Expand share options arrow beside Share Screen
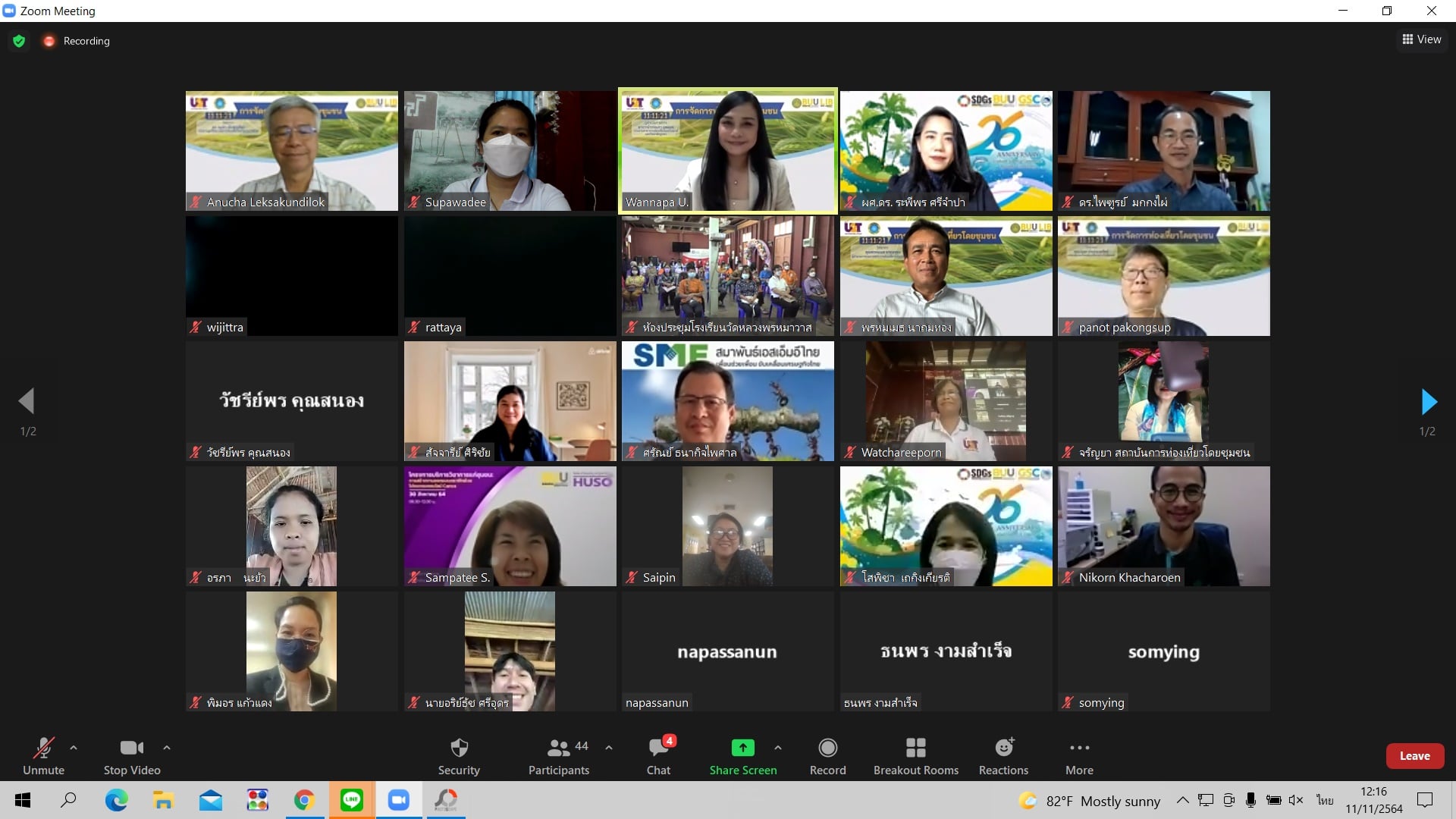 coord(778,748)
